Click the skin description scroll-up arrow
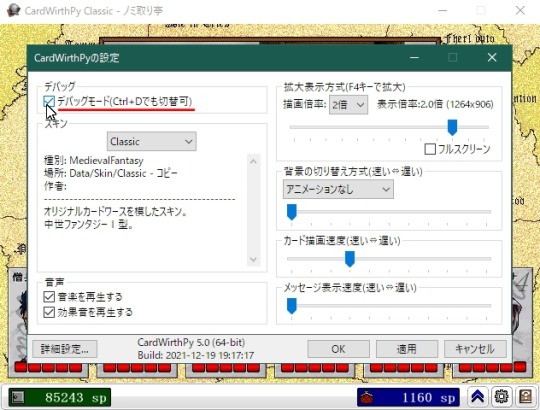 pyautogui.click(x=253, y=161)
